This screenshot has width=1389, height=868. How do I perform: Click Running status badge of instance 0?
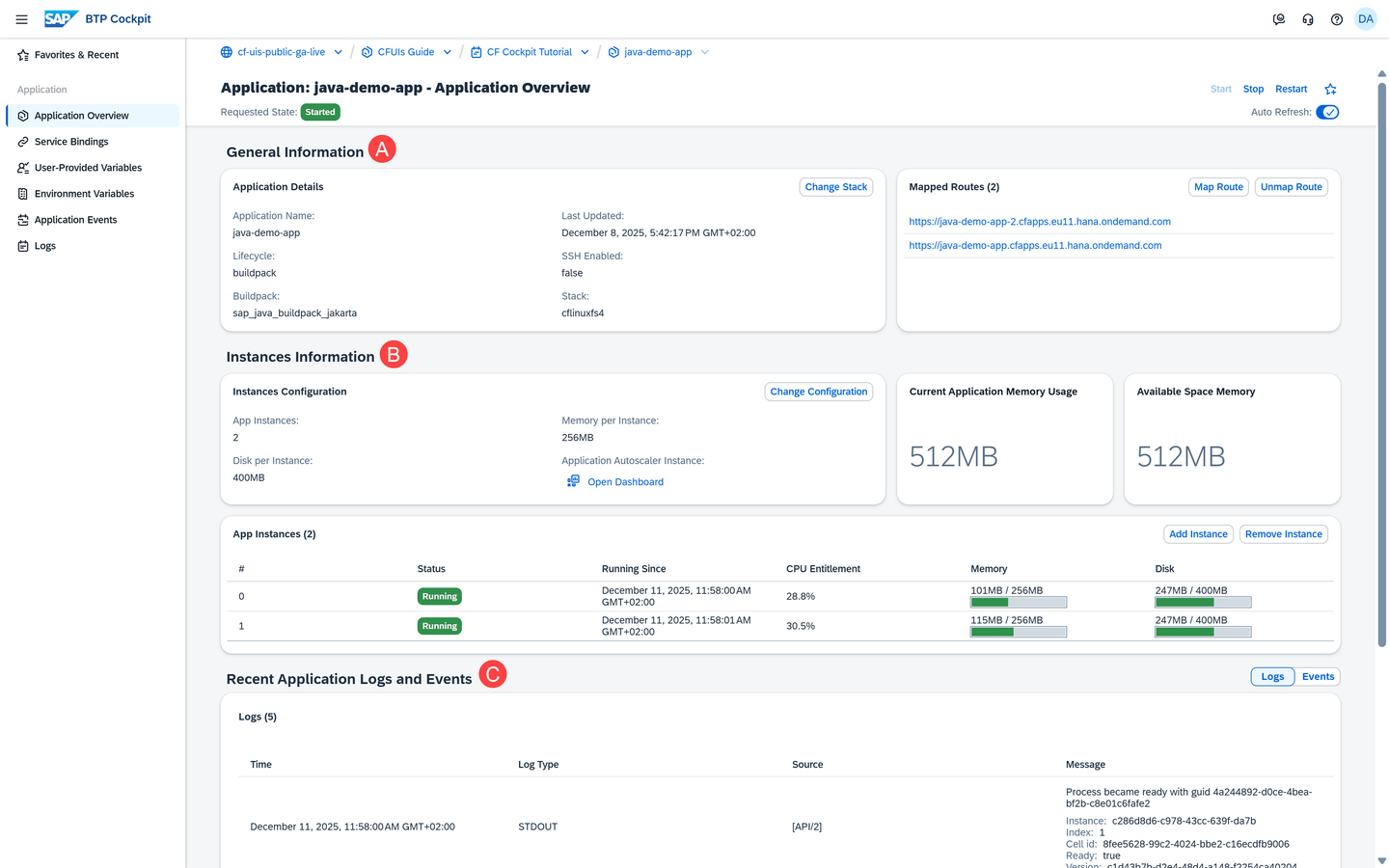point(439,596)
